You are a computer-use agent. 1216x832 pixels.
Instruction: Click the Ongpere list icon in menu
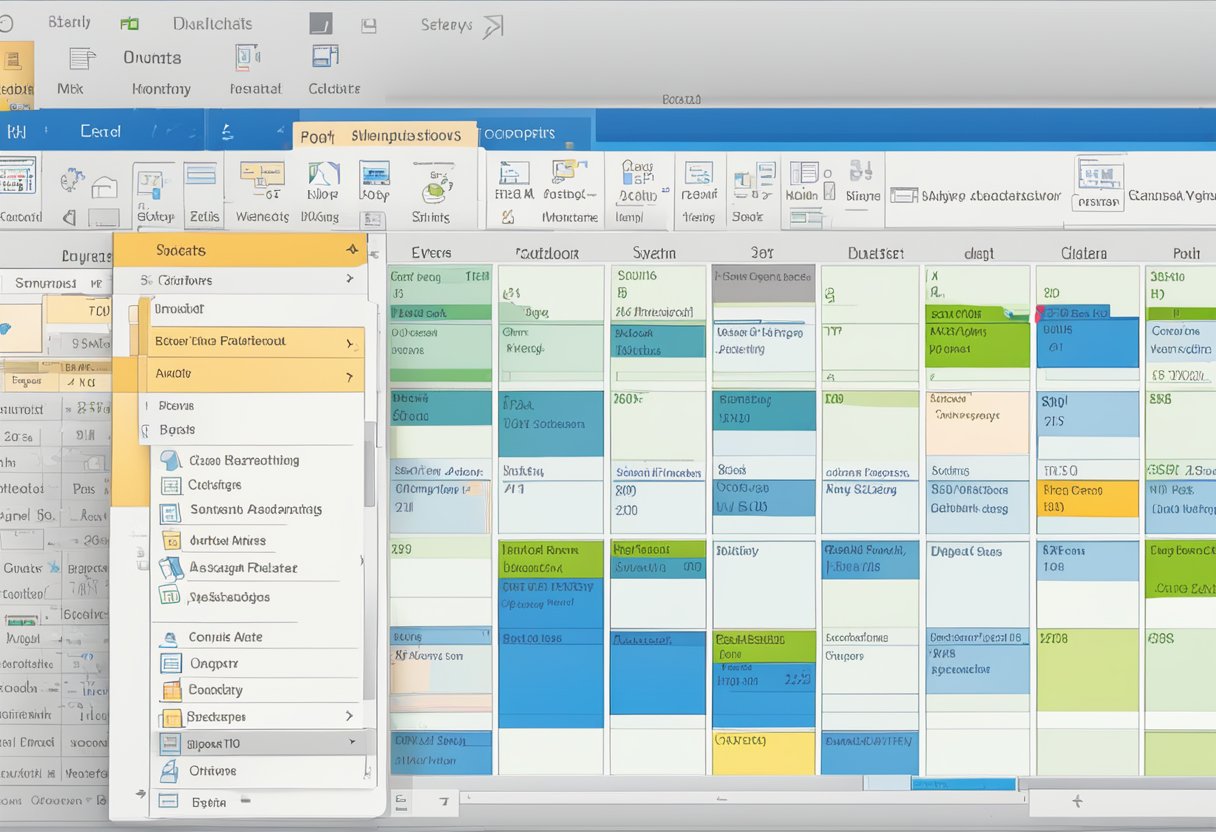171,664
